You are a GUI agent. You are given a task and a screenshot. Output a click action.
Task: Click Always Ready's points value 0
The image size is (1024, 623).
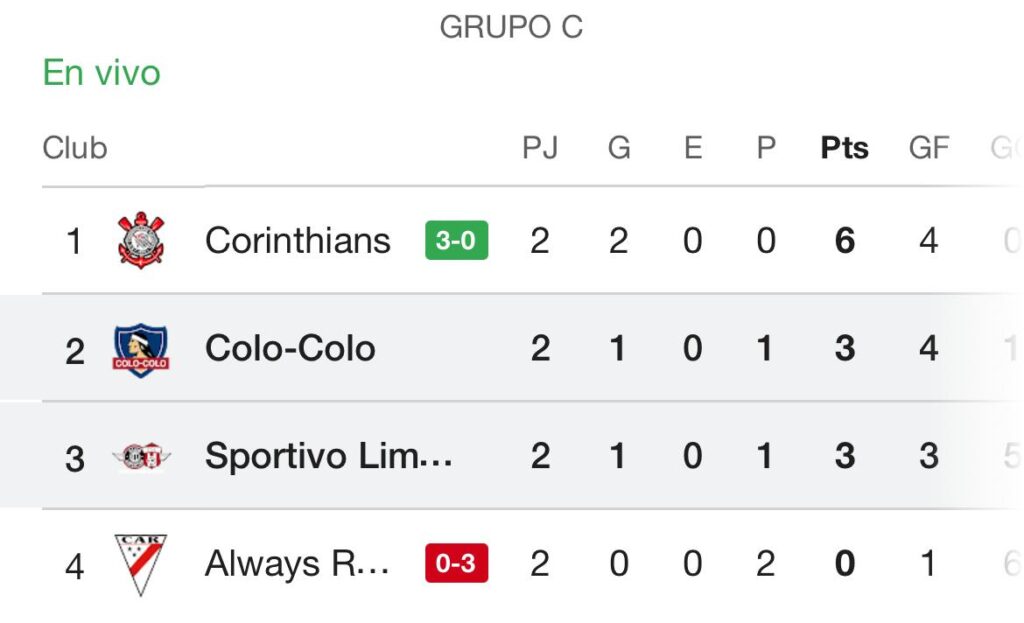coord(844,563)
